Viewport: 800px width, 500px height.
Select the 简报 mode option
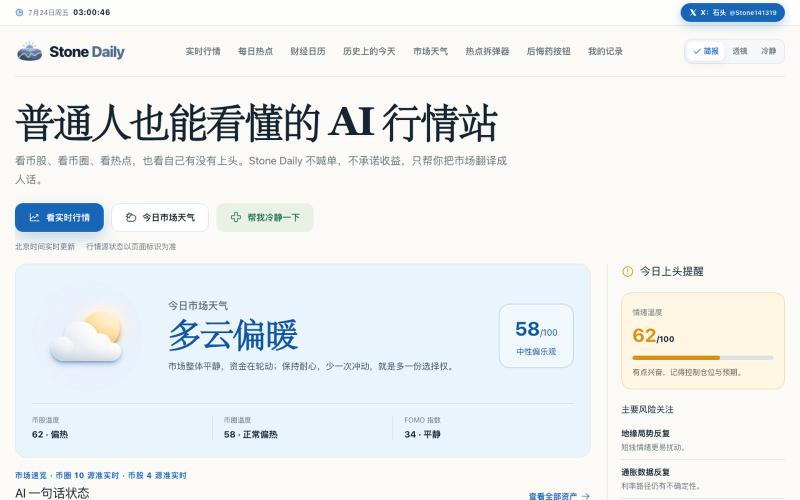(706, 51)
